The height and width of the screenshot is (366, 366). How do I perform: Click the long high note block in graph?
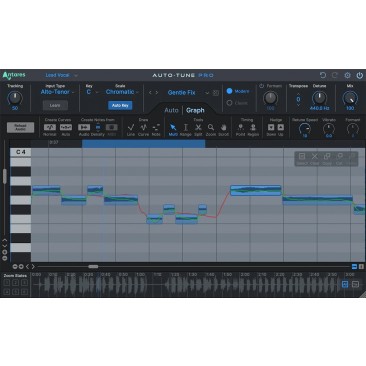coord(256,190)
